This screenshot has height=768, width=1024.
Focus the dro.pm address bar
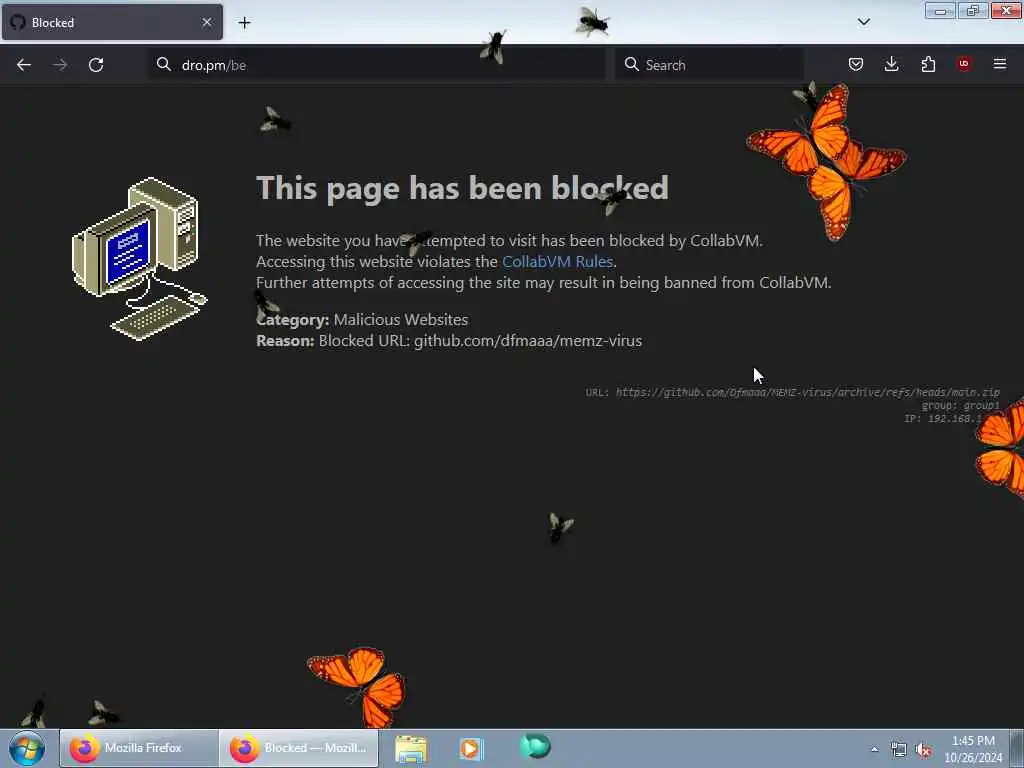(x=376, y=65)
